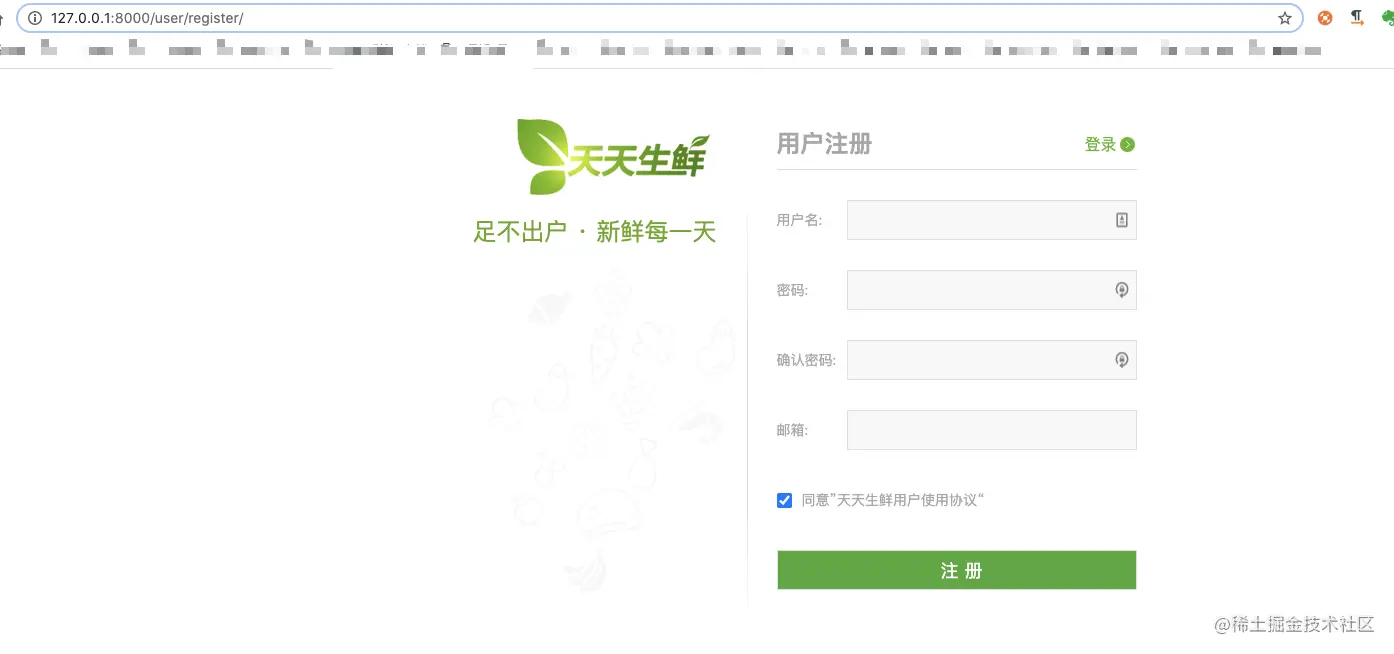Click the contact icon in the username field
This screenshot has height=654, width=1394.
(1121, 220)
